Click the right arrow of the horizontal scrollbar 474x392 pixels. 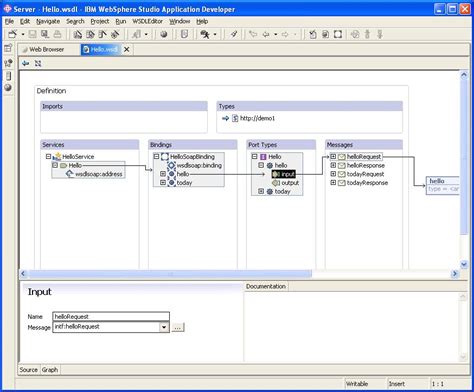[x=455, y=274]
